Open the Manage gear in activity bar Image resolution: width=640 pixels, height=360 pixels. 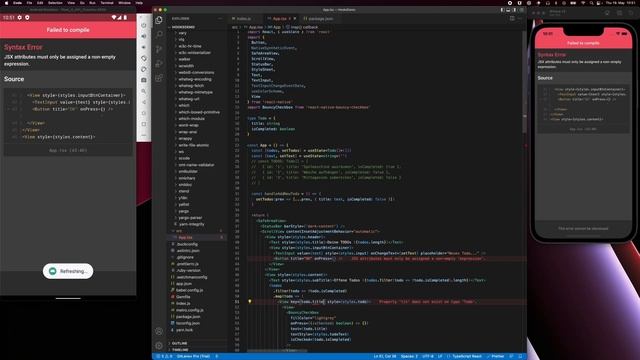pyautogui.click(x=159, y=346)
